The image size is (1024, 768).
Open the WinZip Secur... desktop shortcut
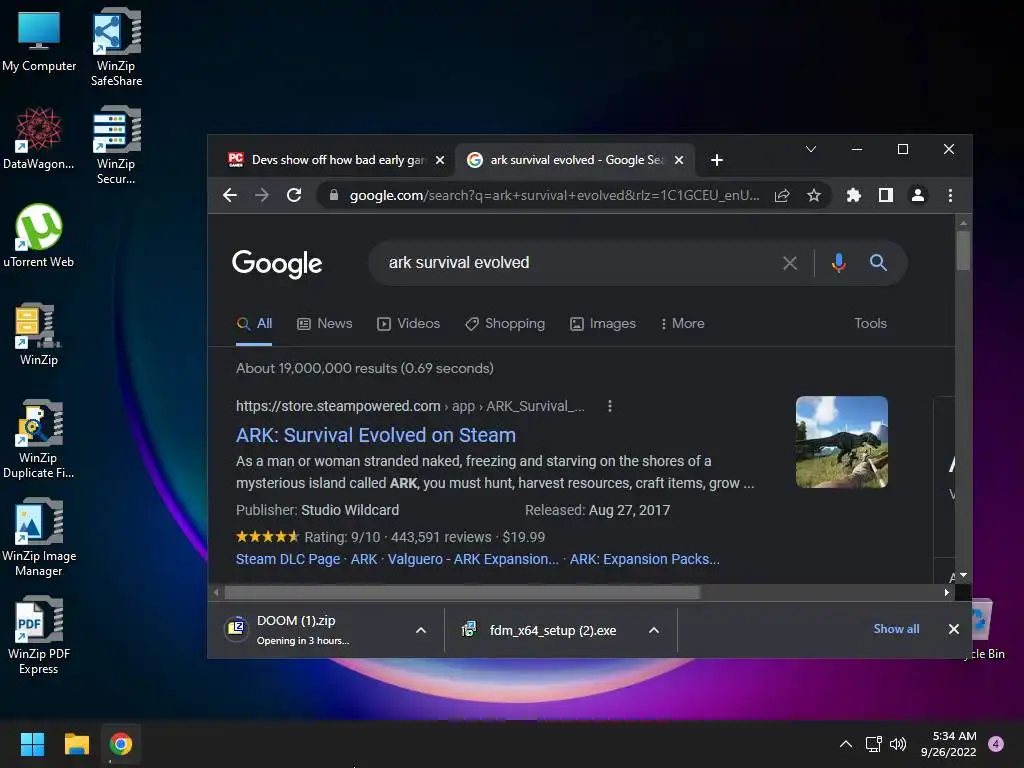click(x=116, y=145)
